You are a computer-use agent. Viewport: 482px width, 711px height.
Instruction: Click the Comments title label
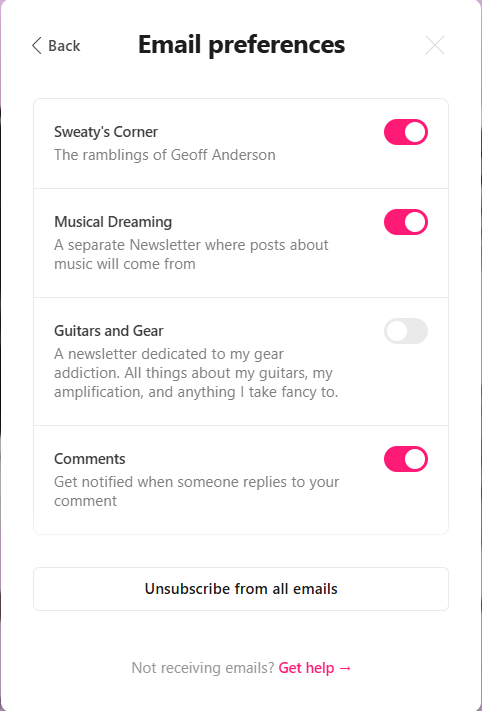pos(90,459)
